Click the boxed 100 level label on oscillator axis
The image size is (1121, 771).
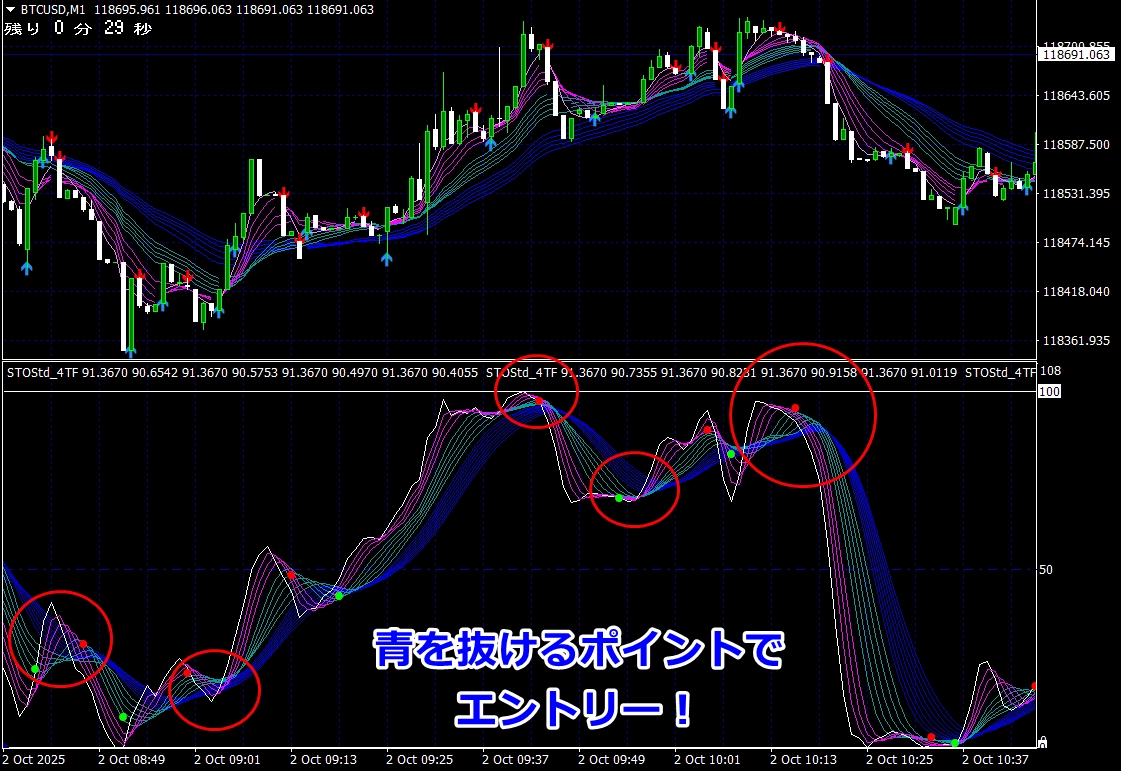[x=1050, y=392]
